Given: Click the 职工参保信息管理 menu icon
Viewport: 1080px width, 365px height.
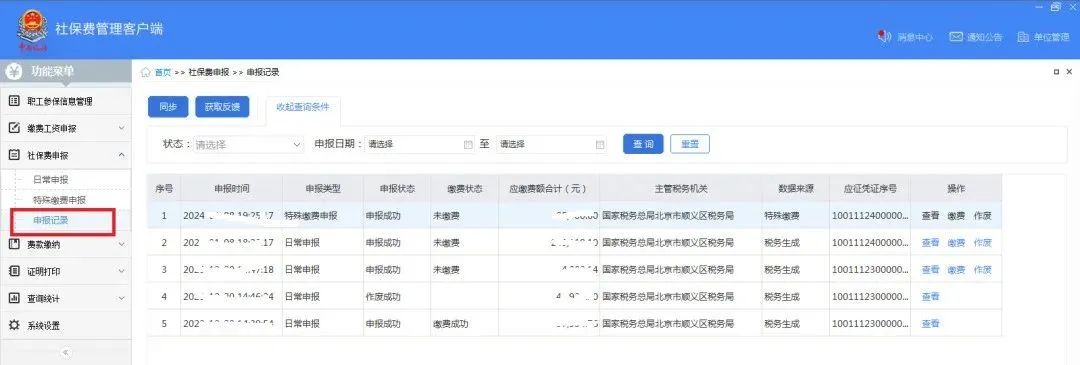Looking at the screenshot, I should pos(13,101).
